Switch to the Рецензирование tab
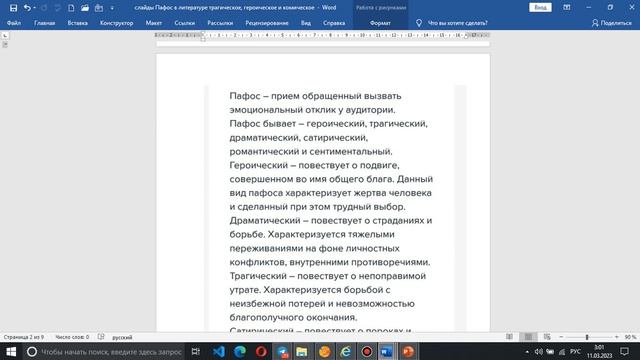The width and height of the screenshot is (640, 360). point(267,23)
